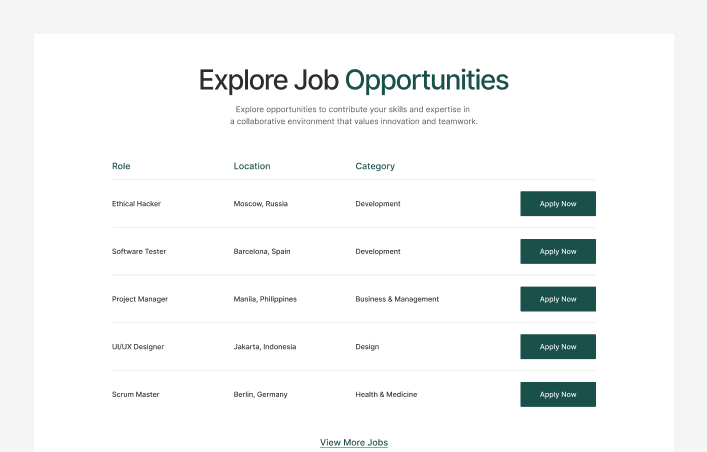Select the Scrum Master job title
The height and width of the screenshot is (452, 707).
tap(135, 395)
